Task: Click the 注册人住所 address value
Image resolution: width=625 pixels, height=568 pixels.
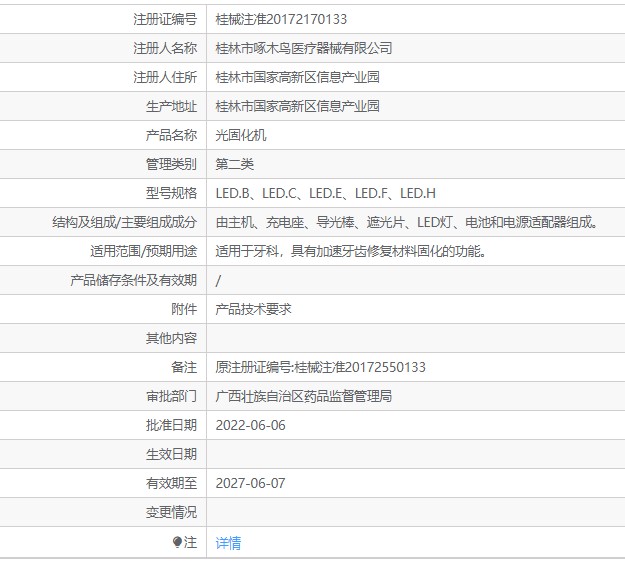Action: click(297, 77)
